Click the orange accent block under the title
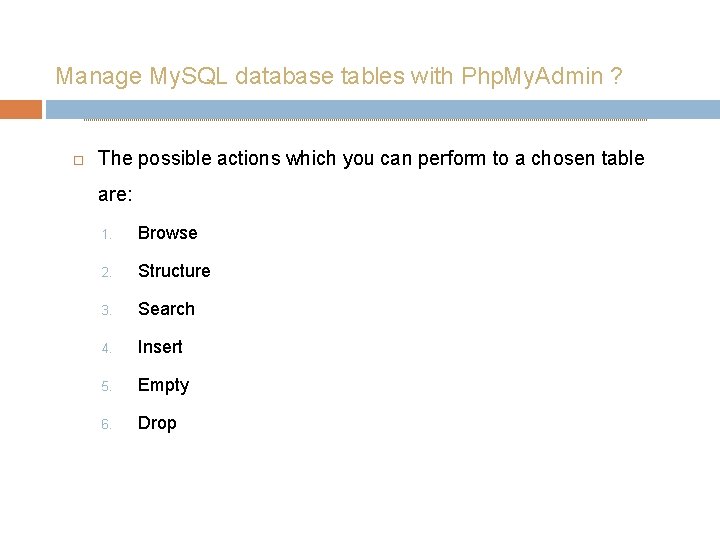The width and height of the screenshot is (720, 540). 21,109
